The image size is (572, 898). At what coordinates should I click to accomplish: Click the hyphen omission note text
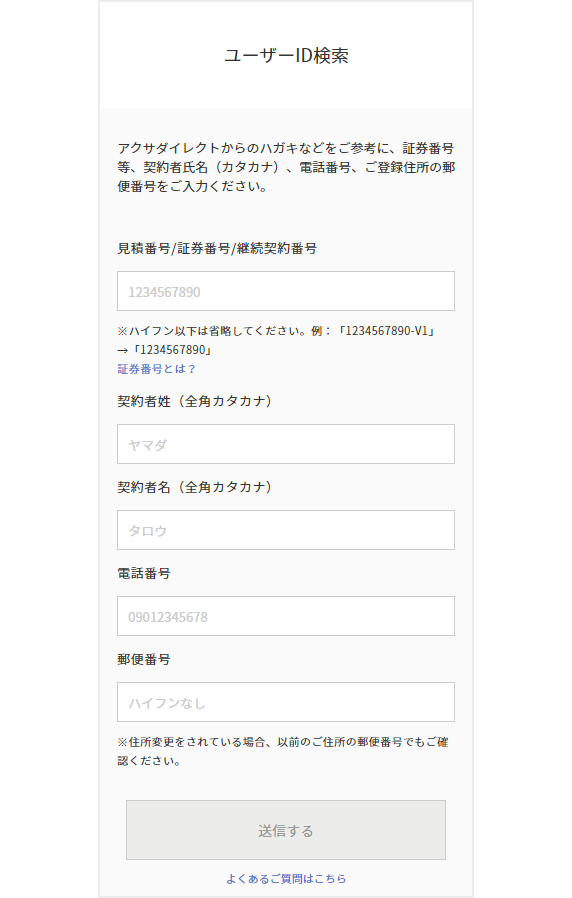(x=277, y=340)
